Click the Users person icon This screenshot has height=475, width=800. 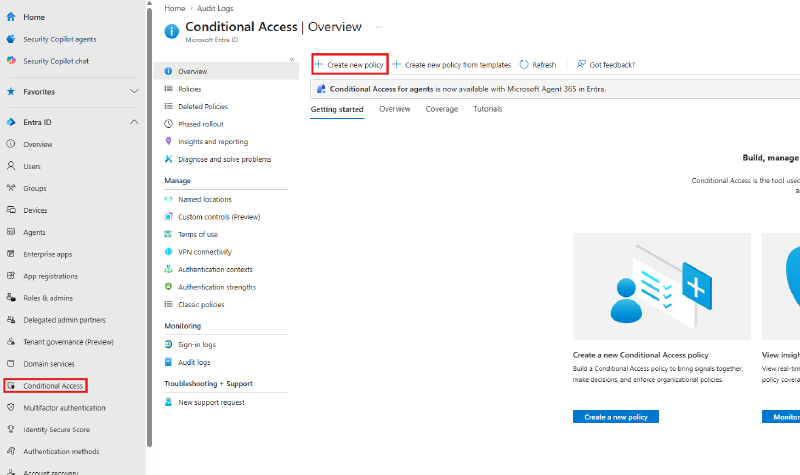tap(11, 166)
